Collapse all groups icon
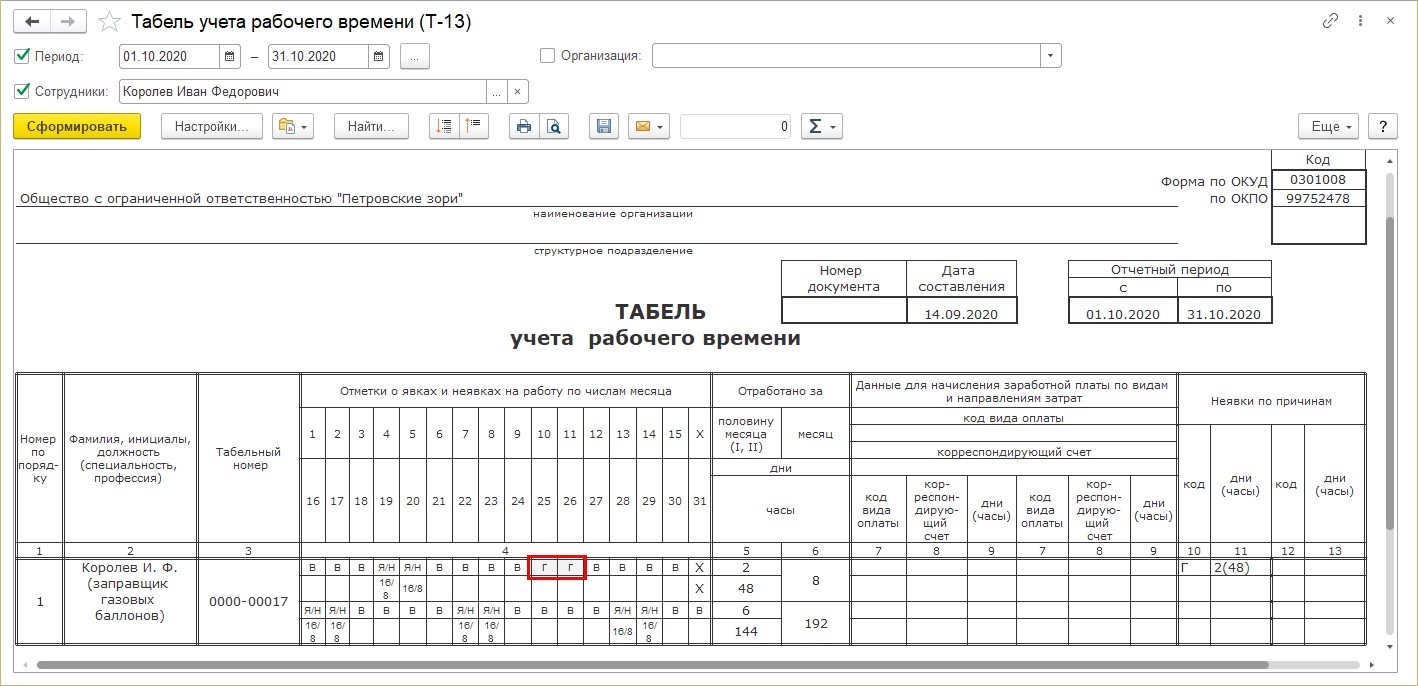Image resolution: width=1418 pixels, height=686 pixels. pos(474,126)
